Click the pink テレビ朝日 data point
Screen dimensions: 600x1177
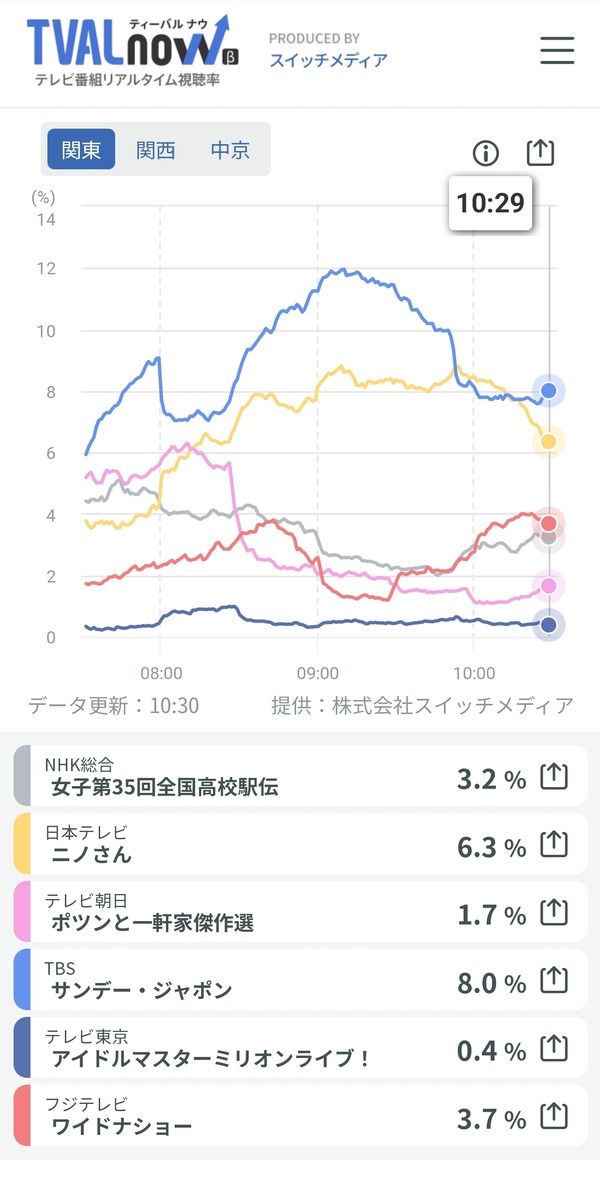(549, 585)
